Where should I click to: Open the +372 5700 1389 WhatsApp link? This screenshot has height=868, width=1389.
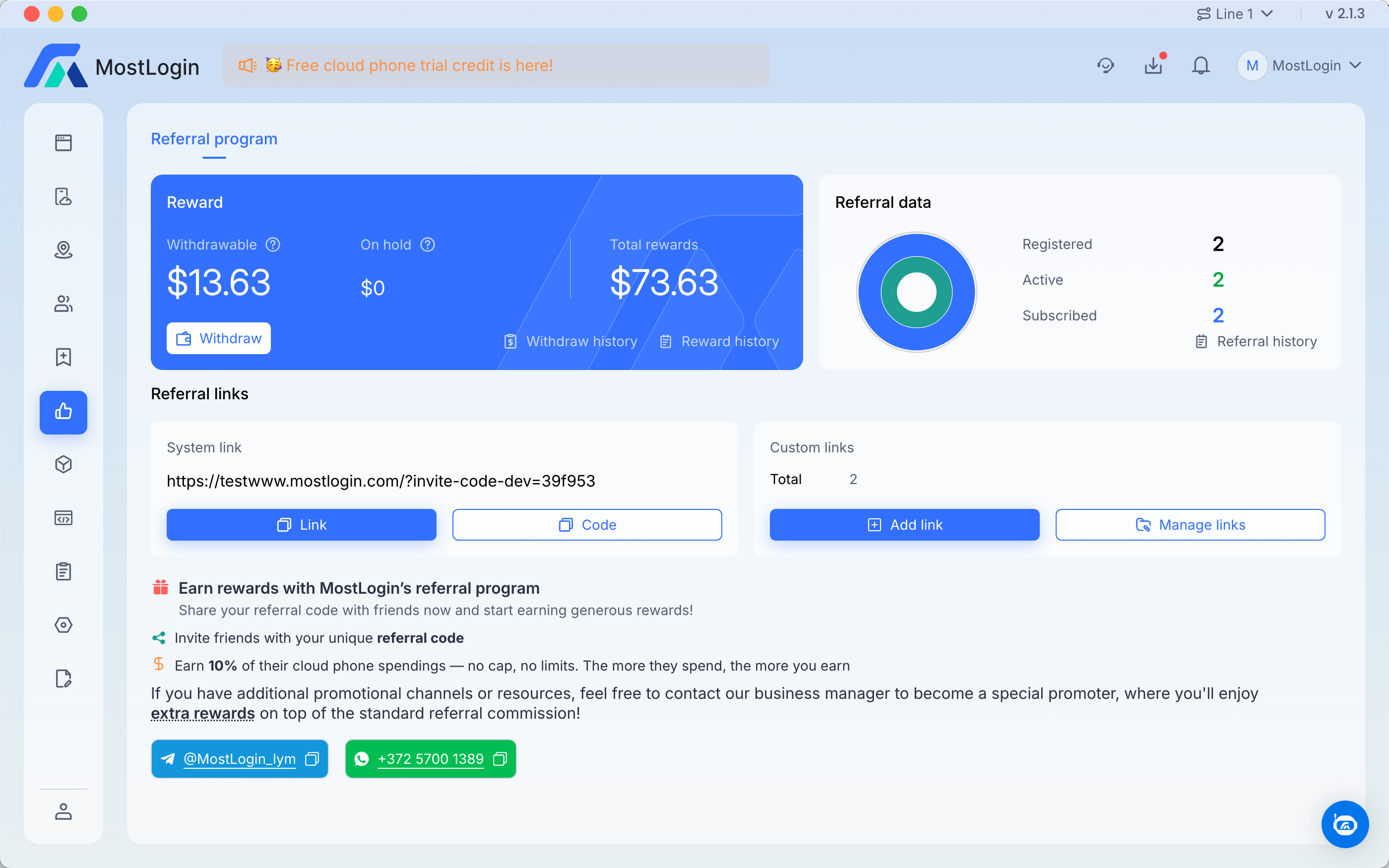coord(431,759)
